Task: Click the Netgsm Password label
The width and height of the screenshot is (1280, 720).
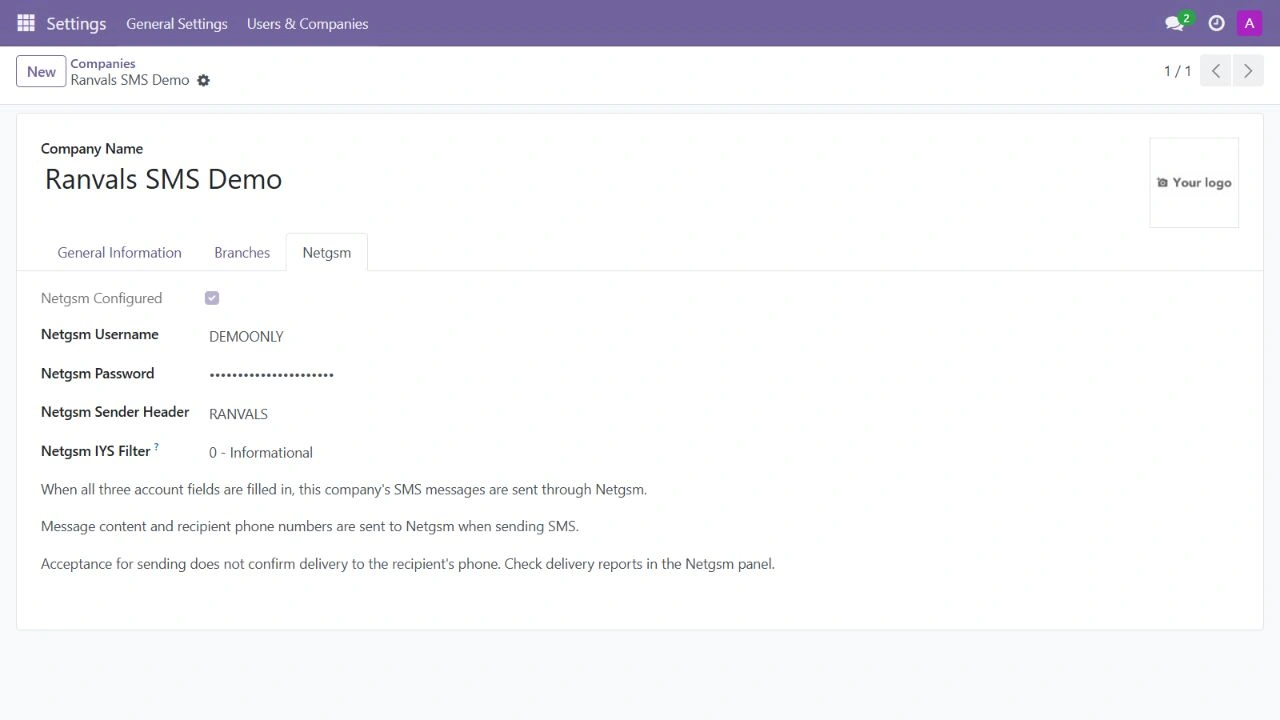Action: click(98, 373)
